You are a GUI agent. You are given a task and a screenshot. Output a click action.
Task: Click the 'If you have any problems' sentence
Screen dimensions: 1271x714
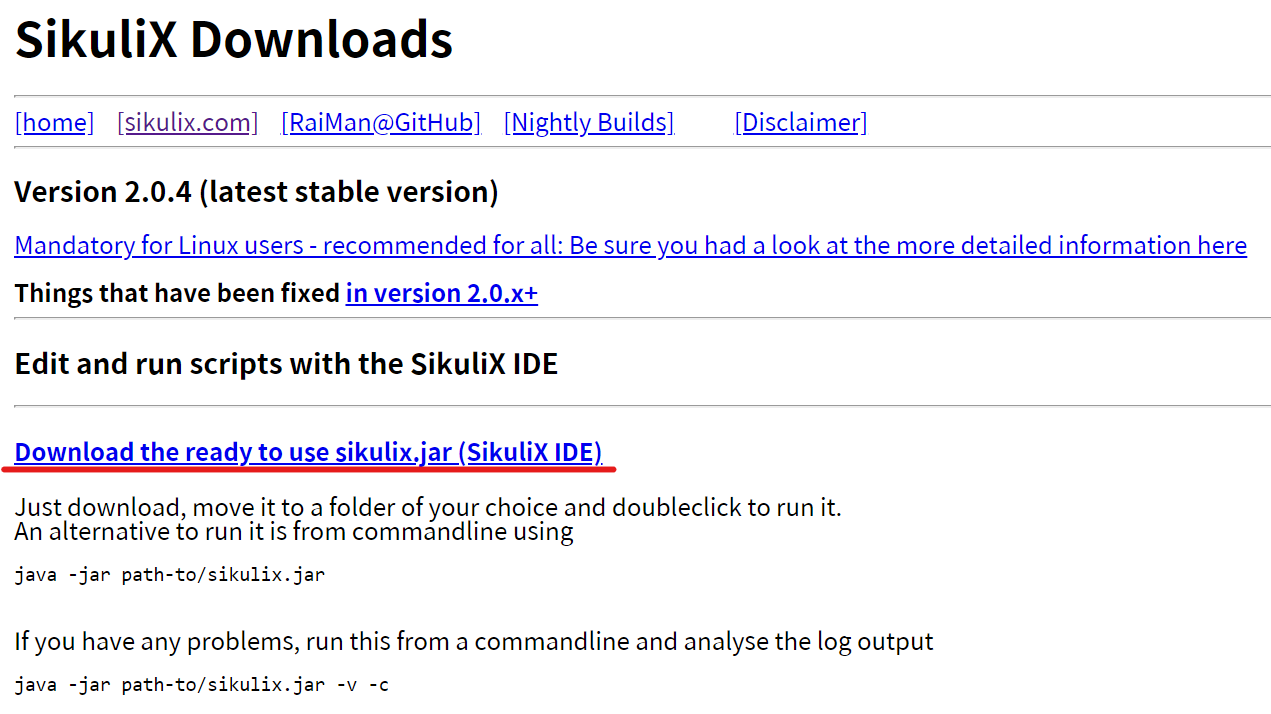coord(474,641)
